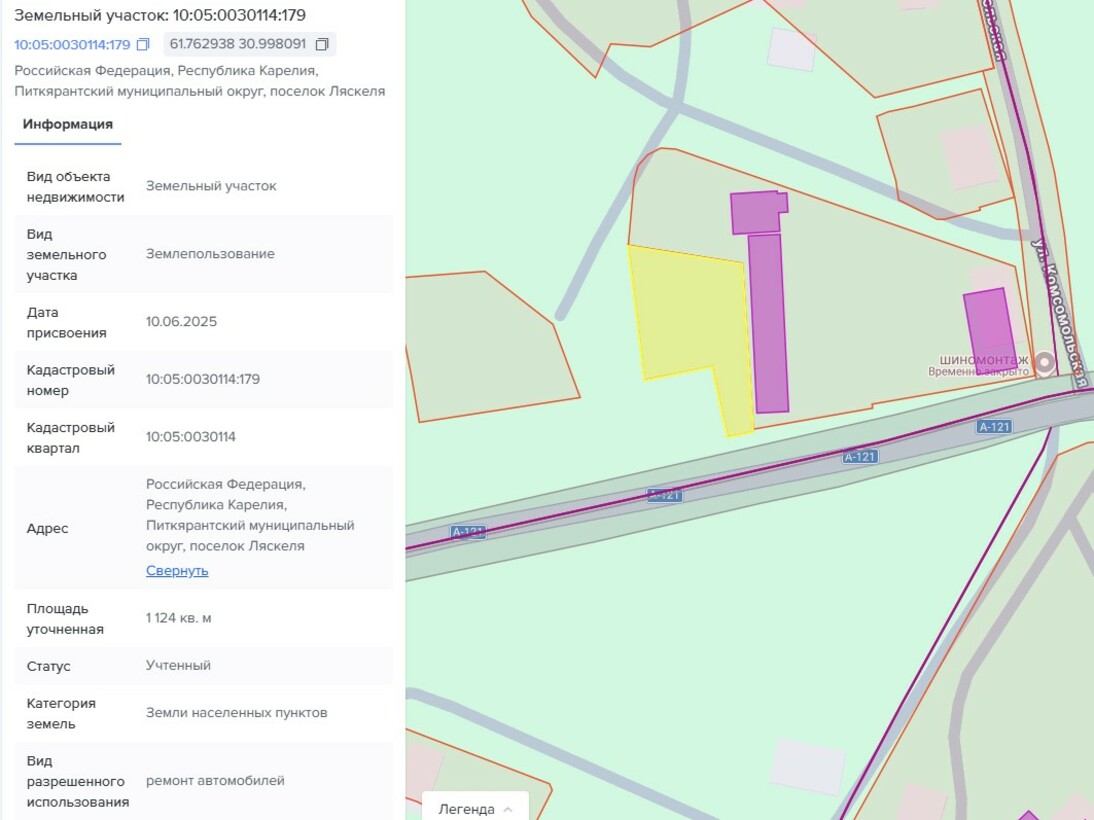The width and height of the screenshot is (1094, 820).
Task: Open the Информация tab
Action: 68,125
